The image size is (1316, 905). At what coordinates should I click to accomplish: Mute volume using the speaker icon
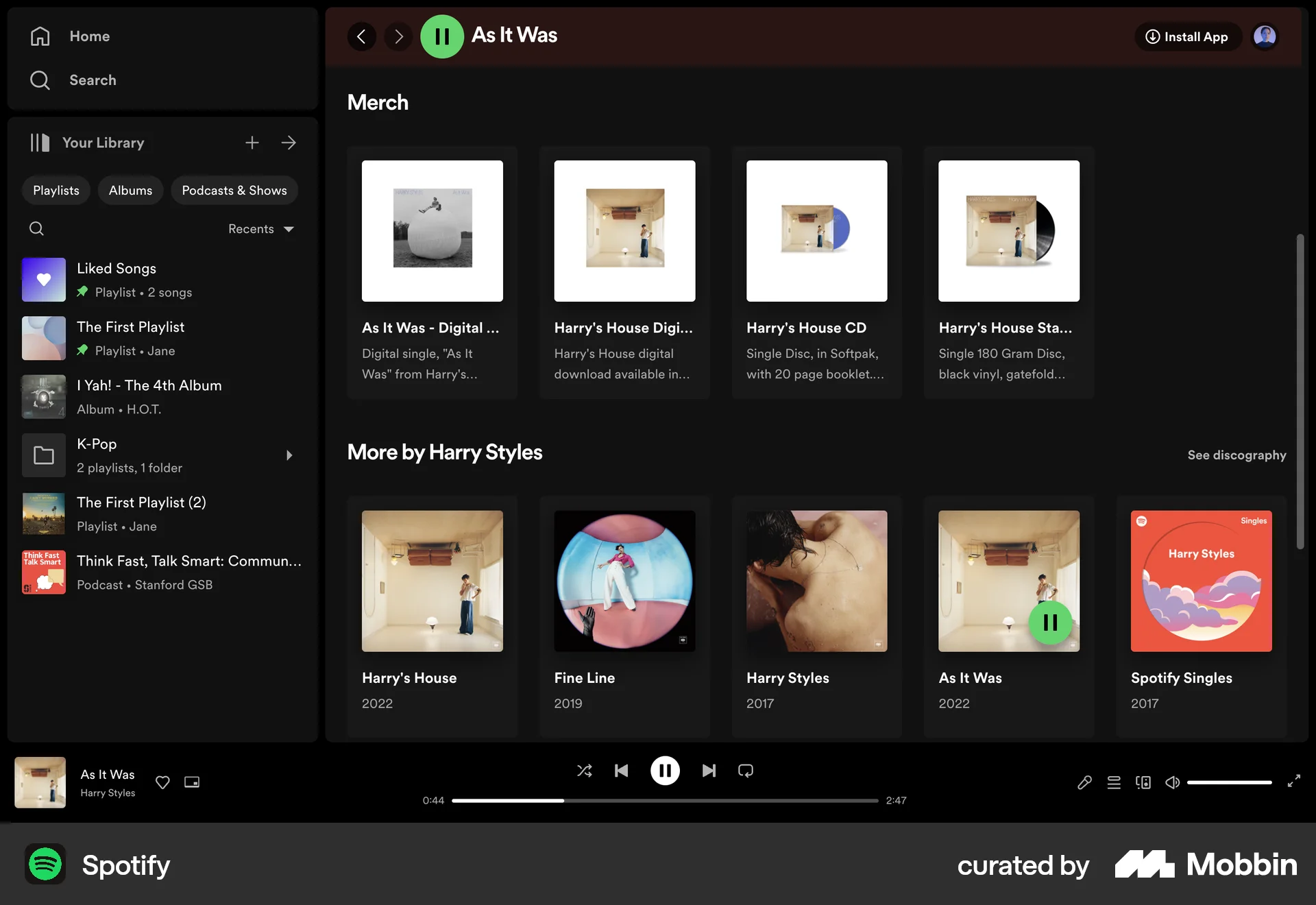tap(1172, 782)
